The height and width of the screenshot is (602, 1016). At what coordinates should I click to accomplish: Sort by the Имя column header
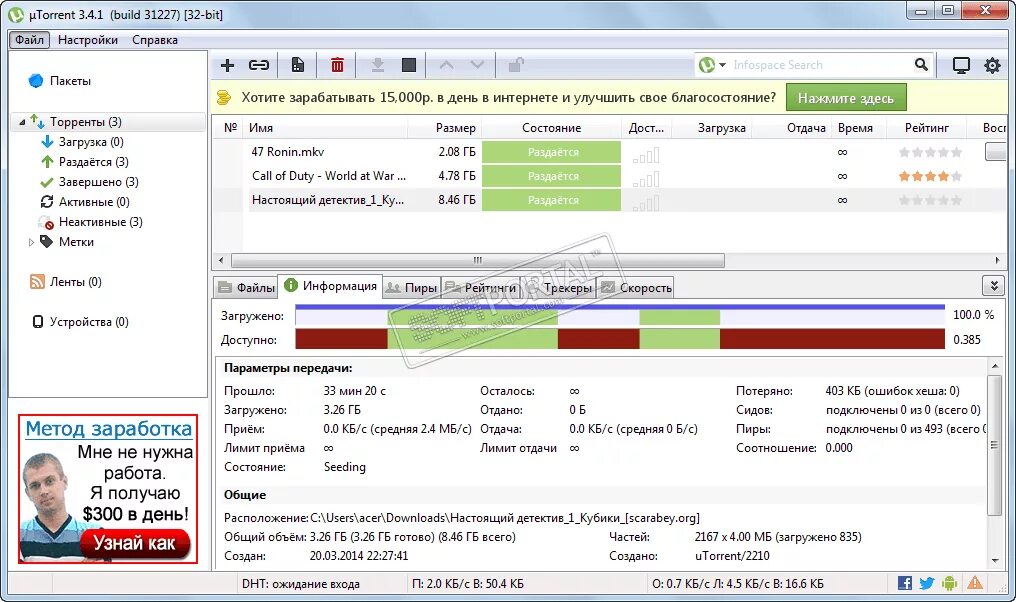point(325,128)
